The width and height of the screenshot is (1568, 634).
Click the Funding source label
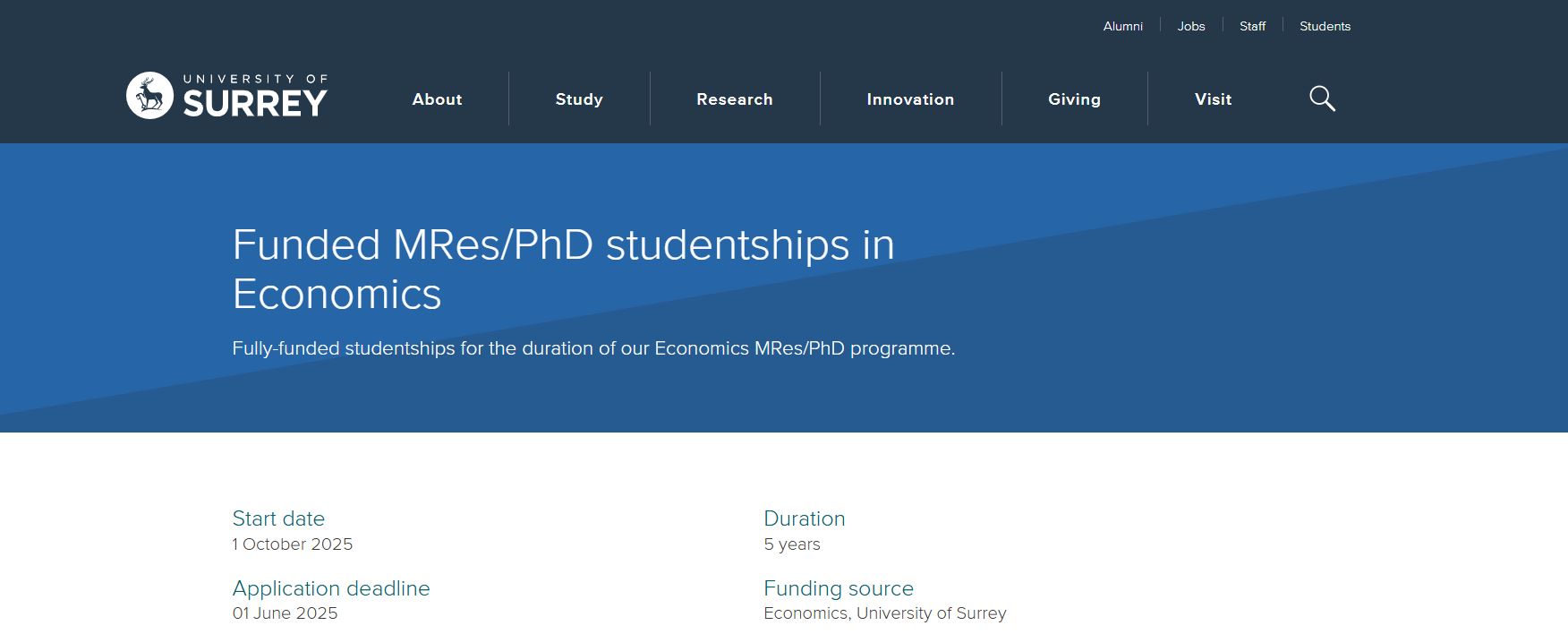[839, 588]
